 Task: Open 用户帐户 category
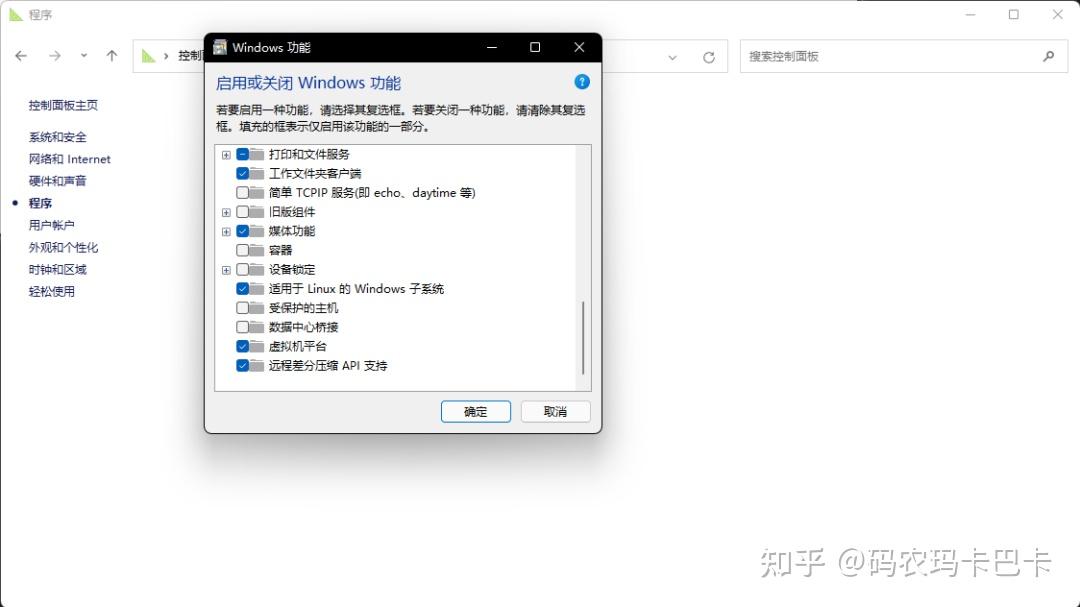point(52,225)
